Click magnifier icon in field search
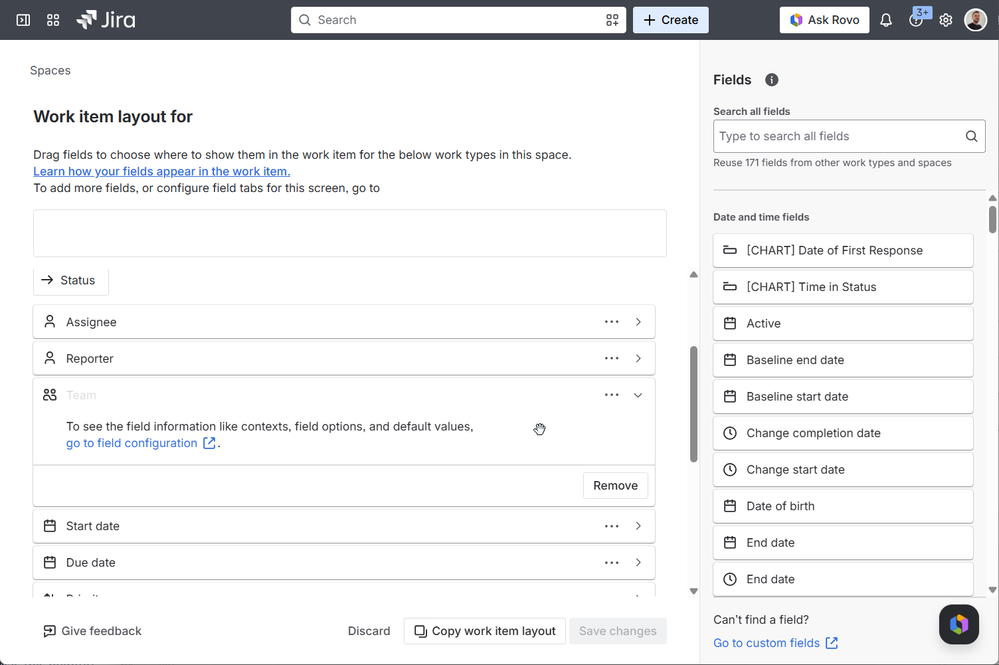This screenshot has width=999, height=665. 971,136
